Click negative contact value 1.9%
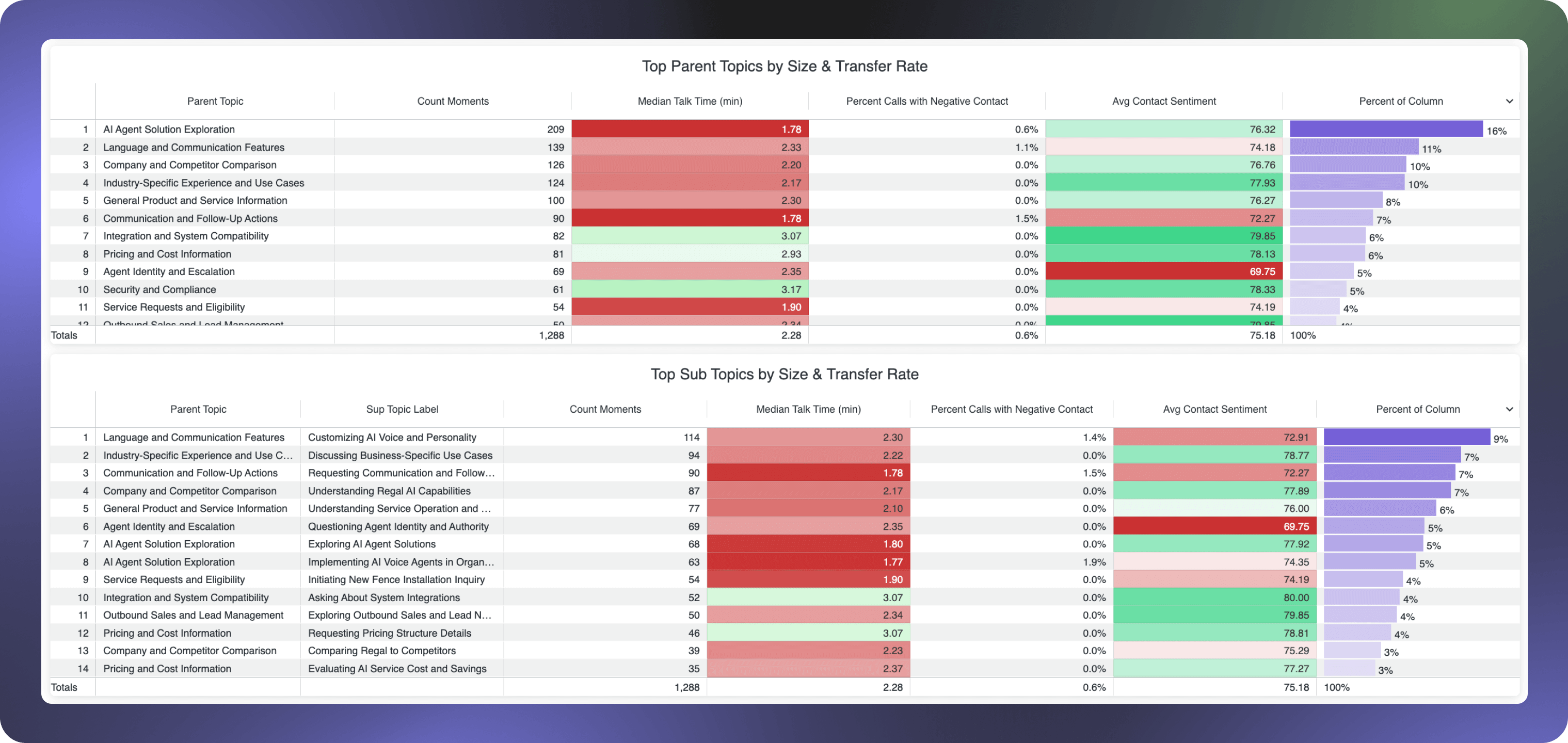The image size is (1568, 743). coord(1094,562)
